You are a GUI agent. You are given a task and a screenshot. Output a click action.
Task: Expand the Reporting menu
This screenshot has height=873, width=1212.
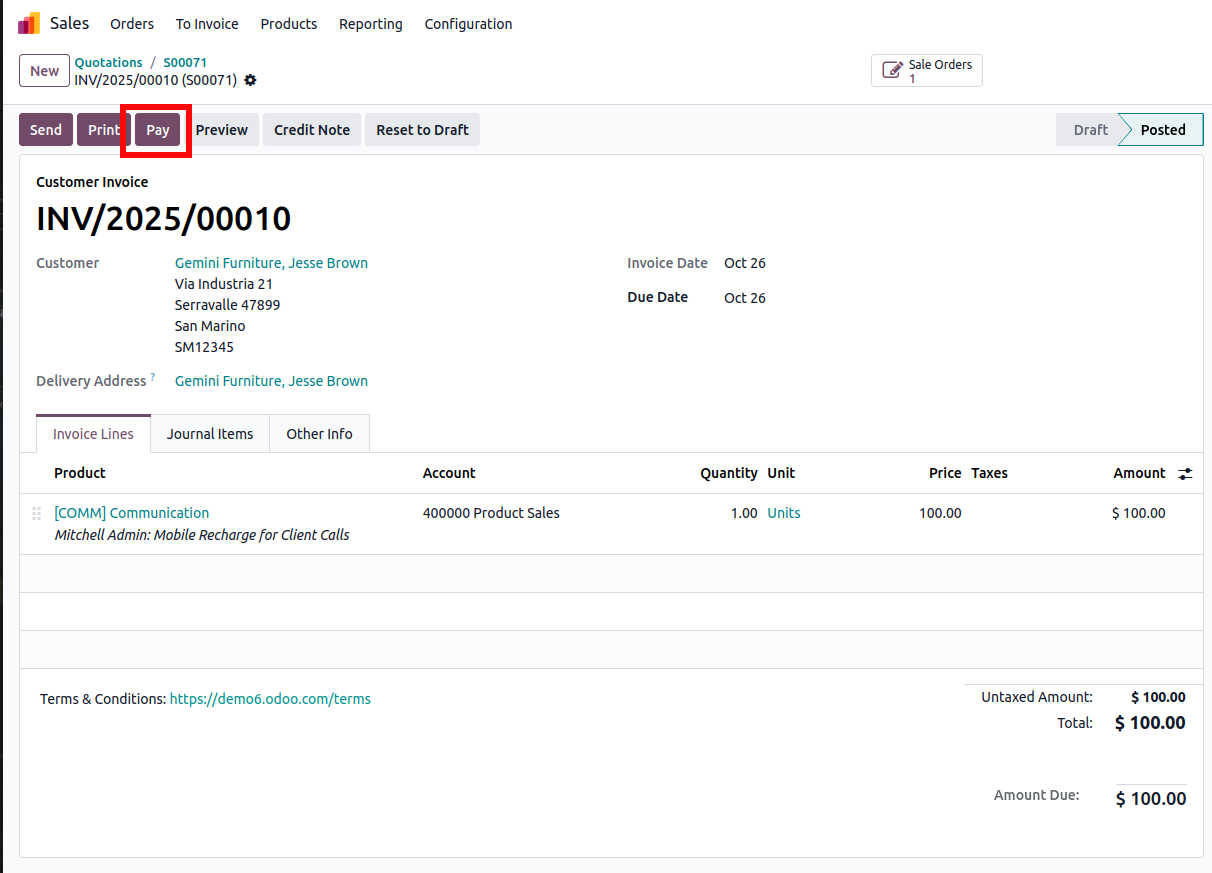pyautogui.click(x=370, y=24)
